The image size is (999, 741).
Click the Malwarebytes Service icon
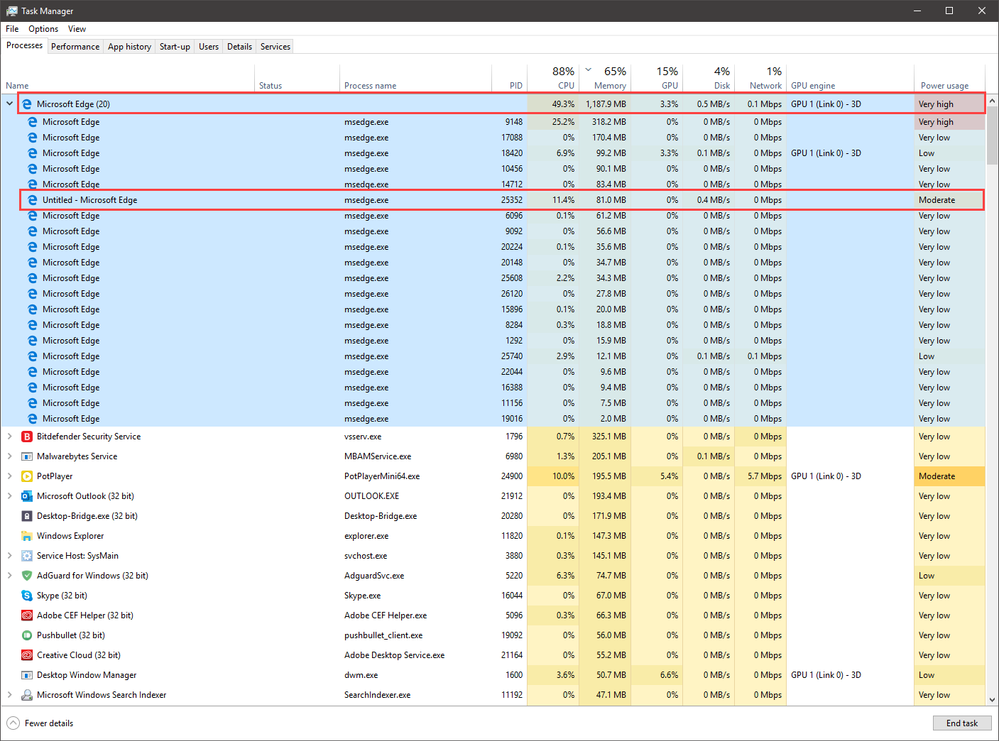27,456
